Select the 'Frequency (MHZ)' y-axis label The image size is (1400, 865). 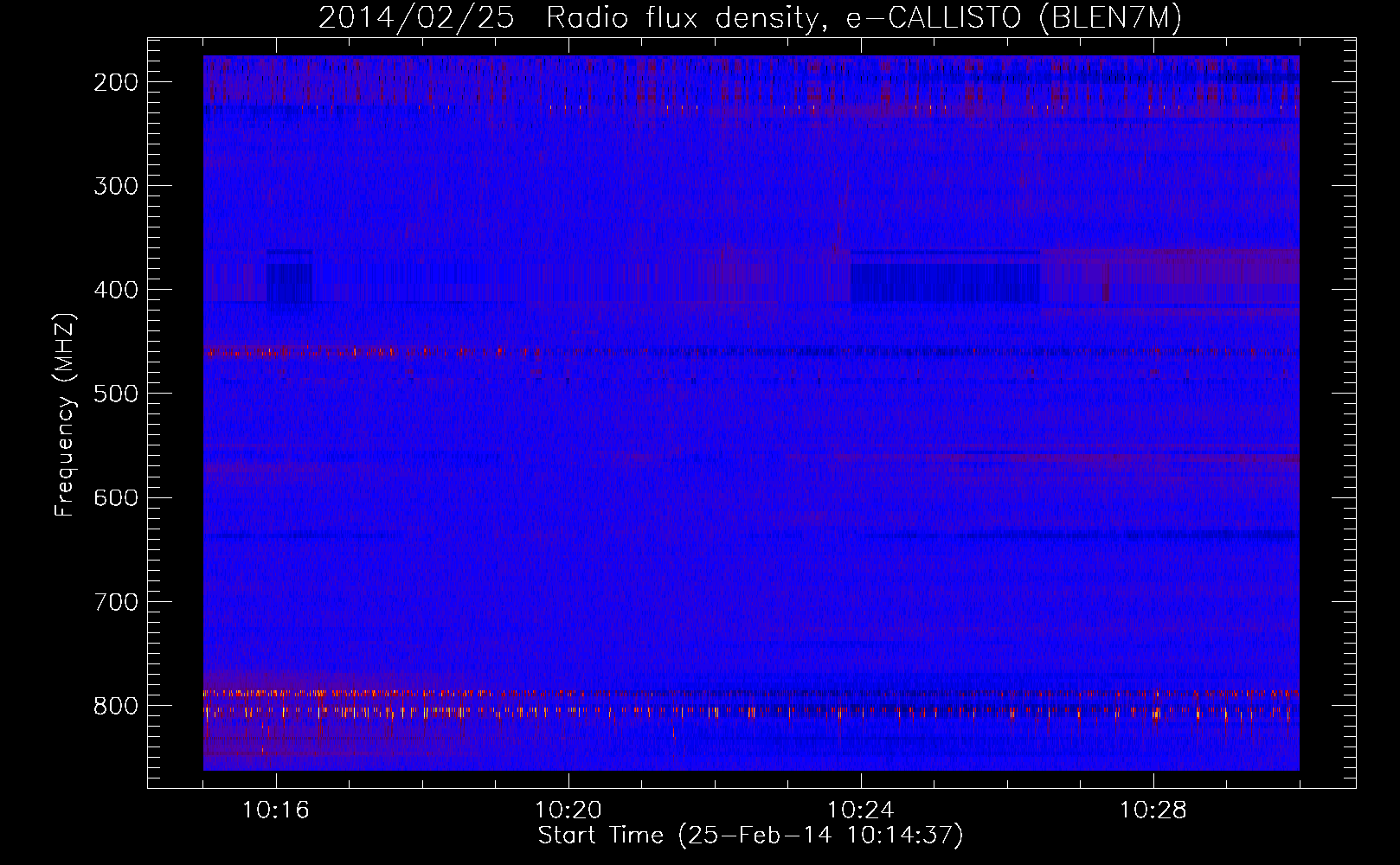(x=65, y=415)
